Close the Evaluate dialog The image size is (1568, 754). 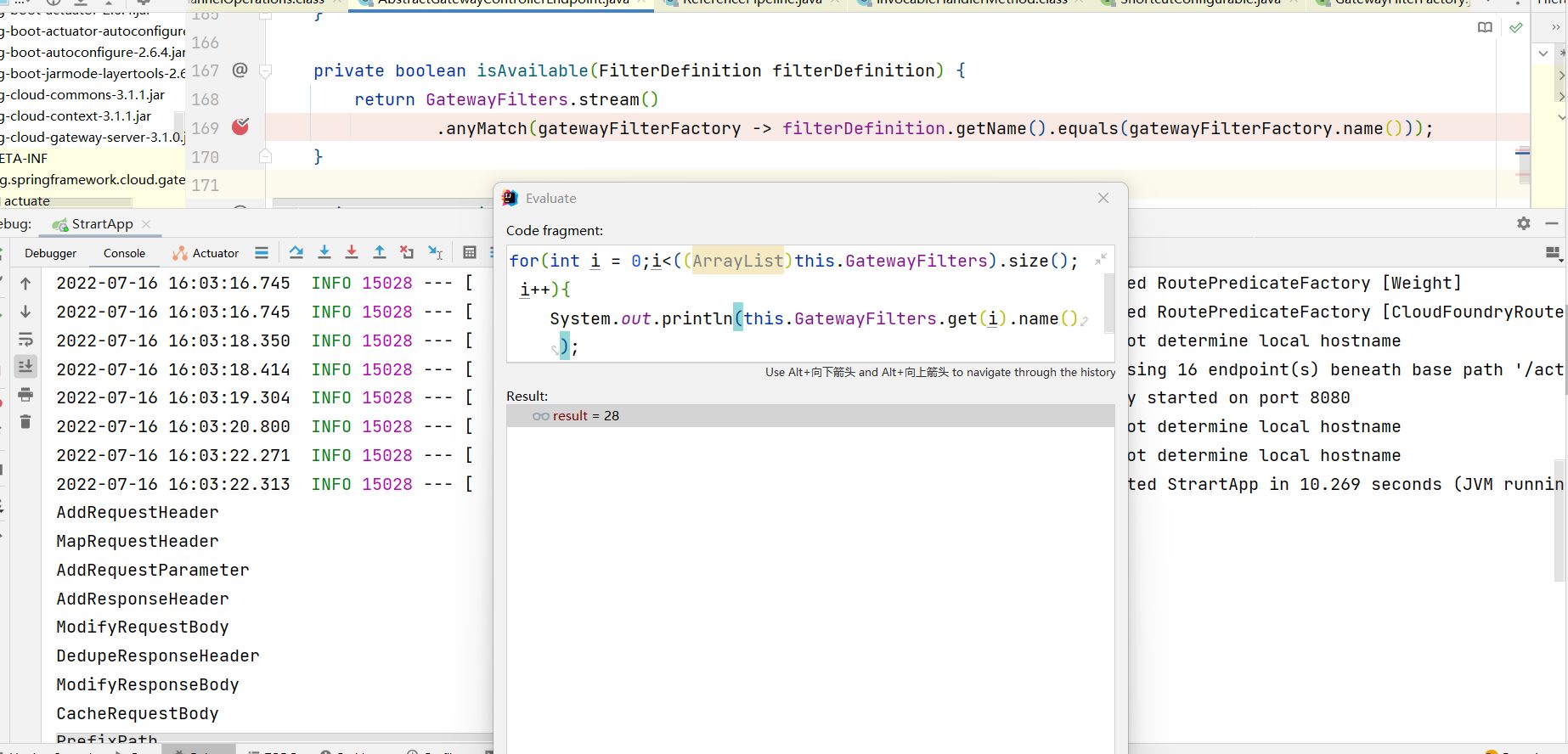click(1103, 198)
